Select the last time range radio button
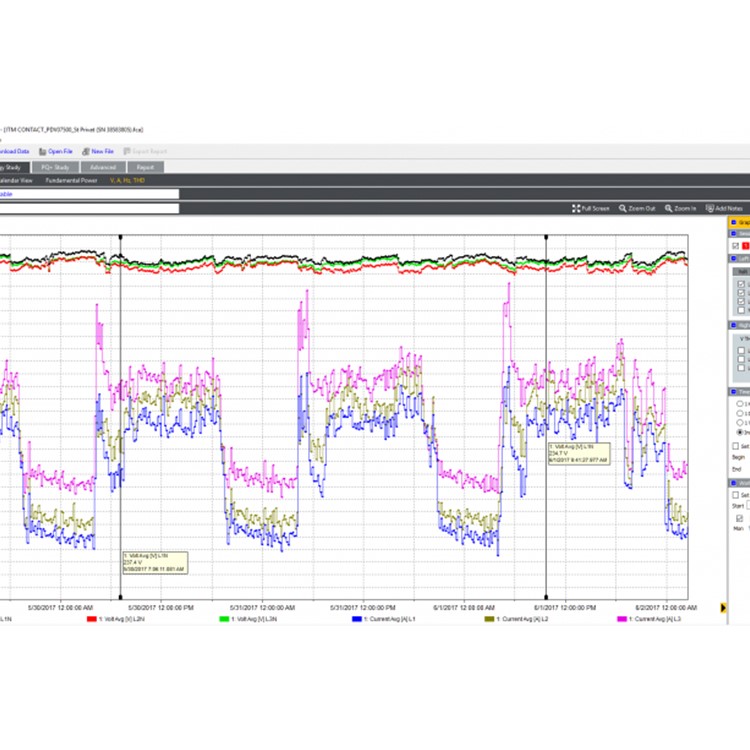 pos(739,432)
